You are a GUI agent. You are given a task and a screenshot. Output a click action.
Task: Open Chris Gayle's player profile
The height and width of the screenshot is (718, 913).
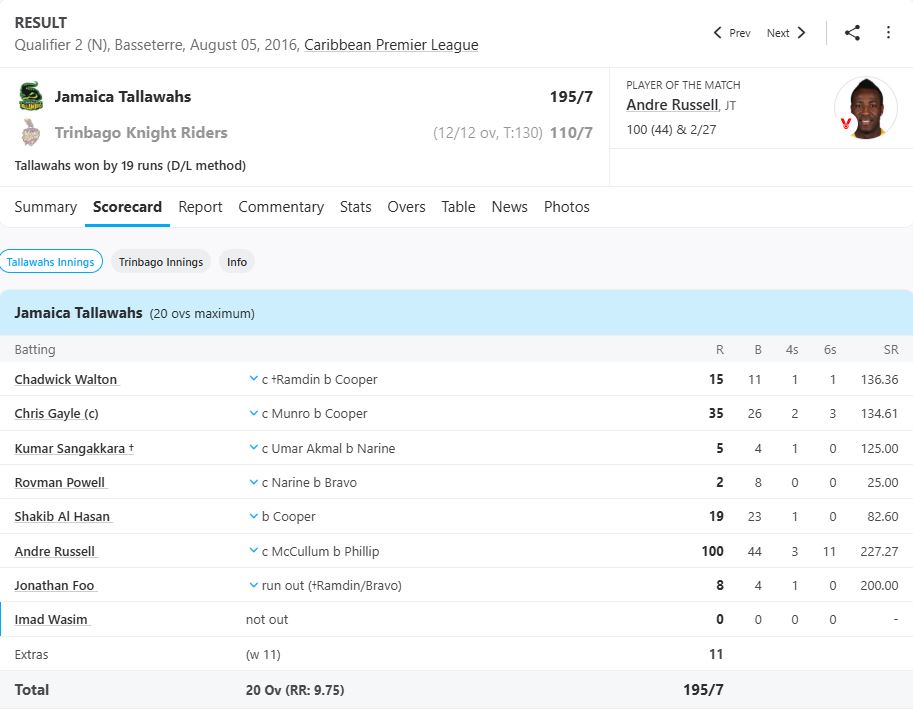point(56,413)
